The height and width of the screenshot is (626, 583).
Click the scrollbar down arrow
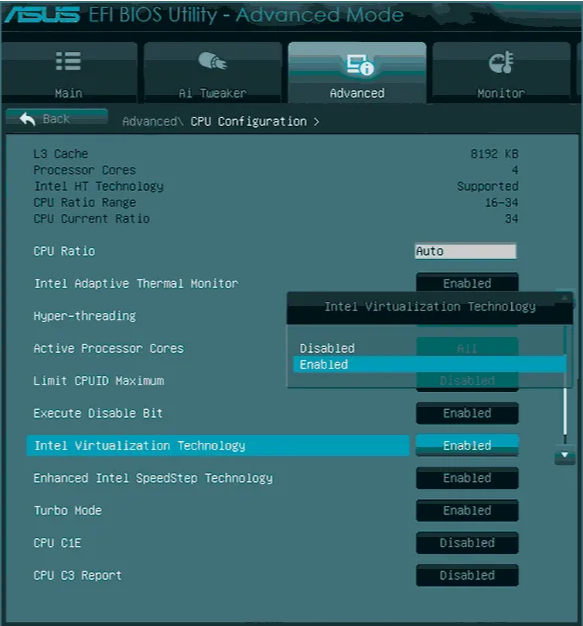pos(565,455)
